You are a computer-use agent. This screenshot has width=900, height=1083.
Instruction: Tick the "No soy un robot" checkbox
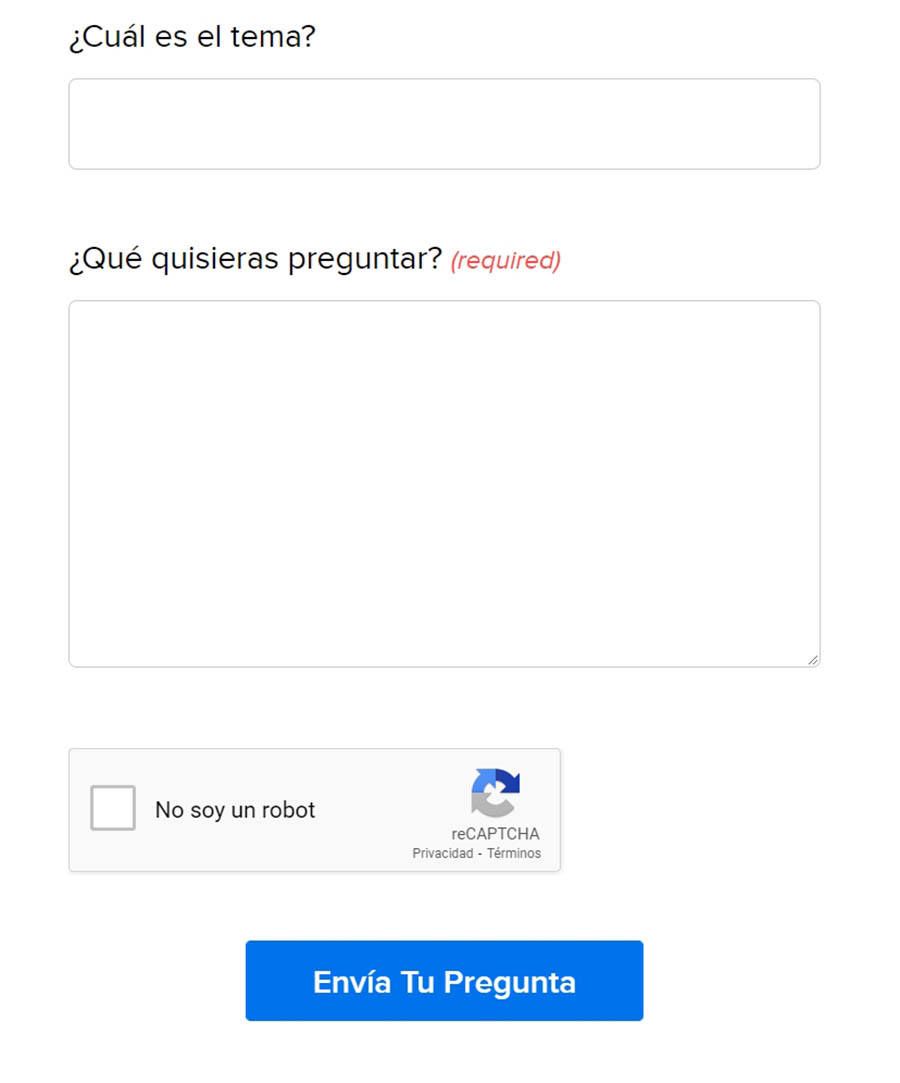click(113, 808)
